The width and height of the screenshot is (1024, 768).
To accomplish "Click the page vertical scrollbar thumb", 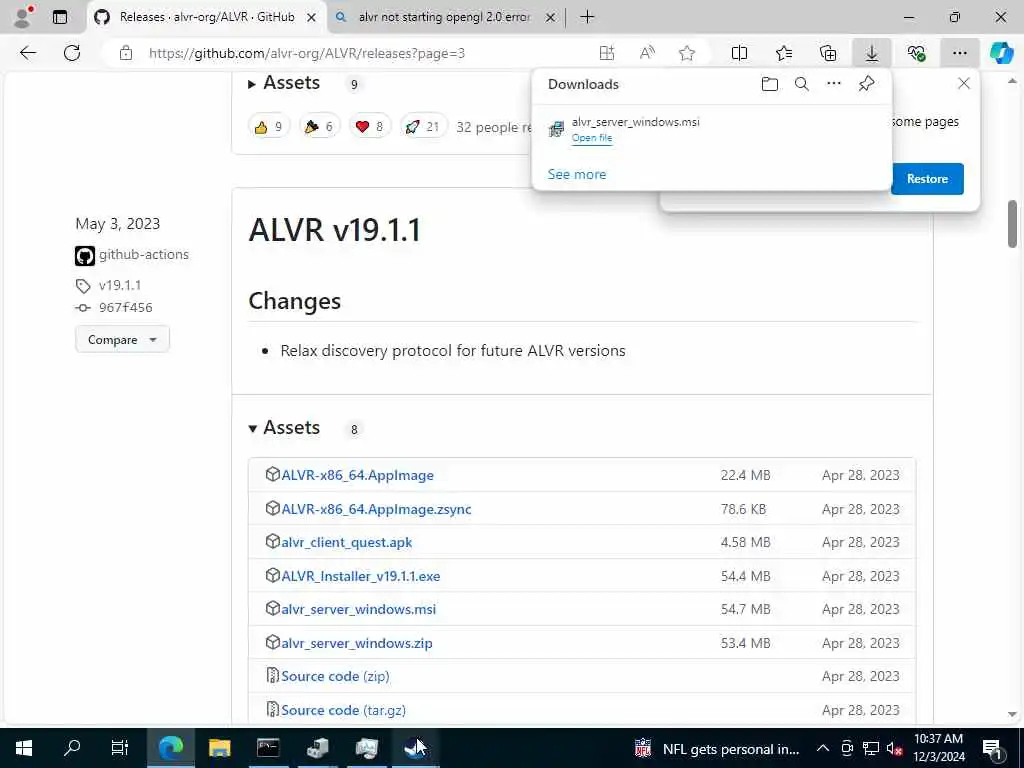I will point(1012,224).
